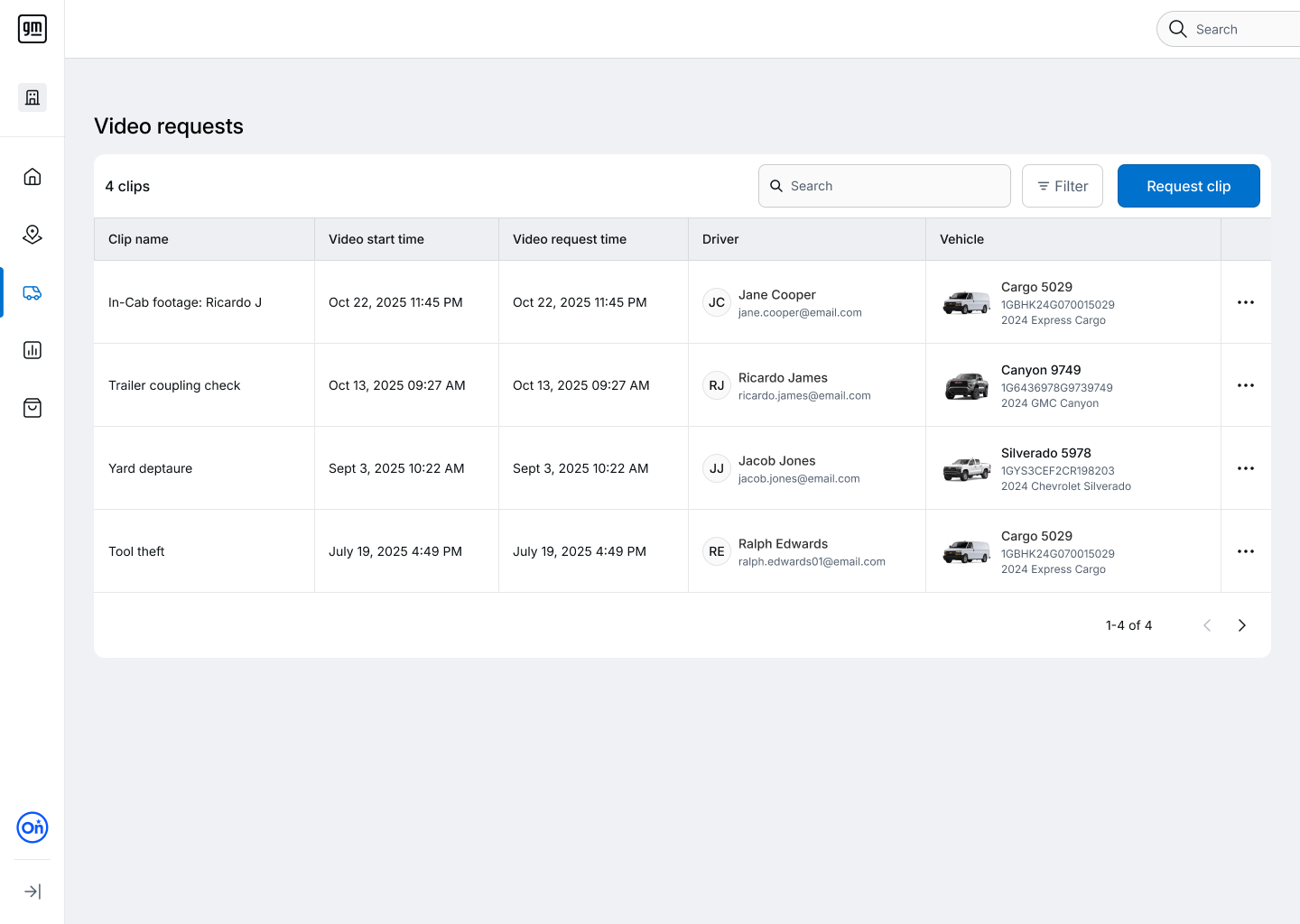This screenshot has height=924, width=1300.
Task: Click the GM logo in the sidebar
Action: (x=32, y=29)
